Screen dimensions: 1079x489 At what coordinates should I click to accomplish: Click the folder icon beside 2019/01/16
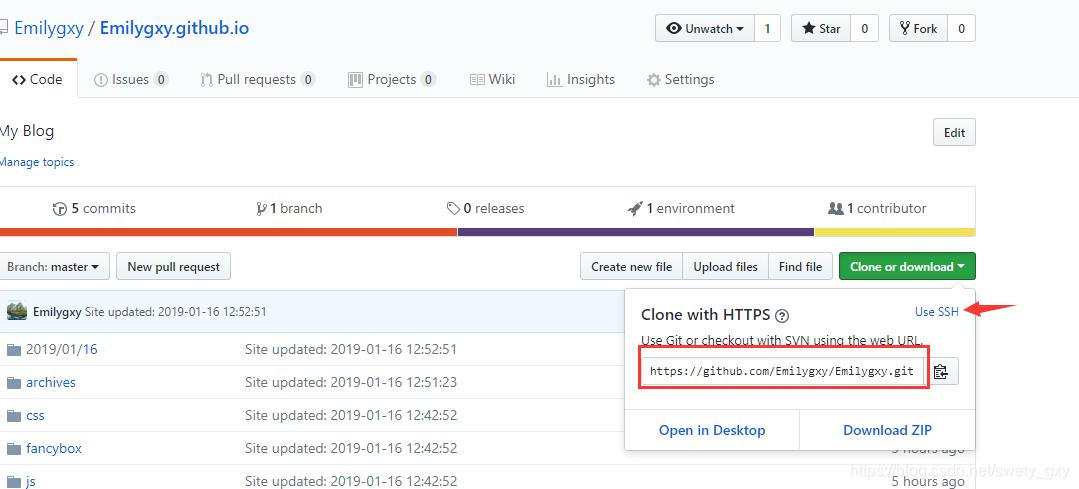[14, 349]
